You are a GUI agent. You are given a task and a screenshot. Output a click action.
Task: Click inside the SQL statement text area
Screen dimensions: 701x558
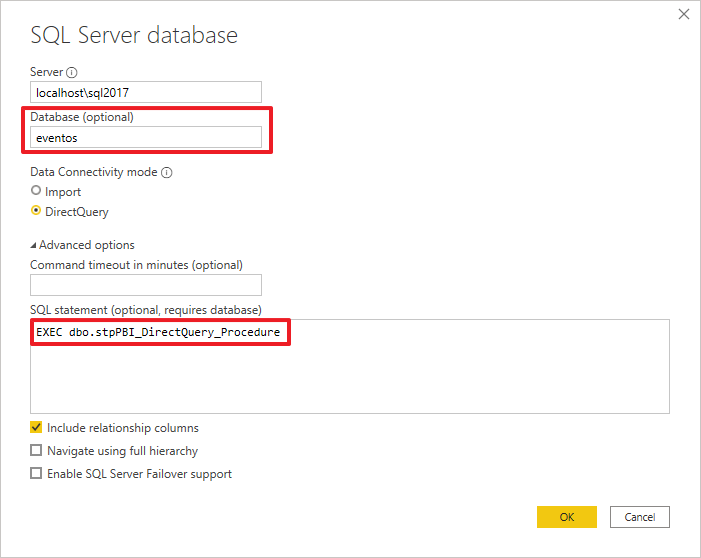point(350,367)
